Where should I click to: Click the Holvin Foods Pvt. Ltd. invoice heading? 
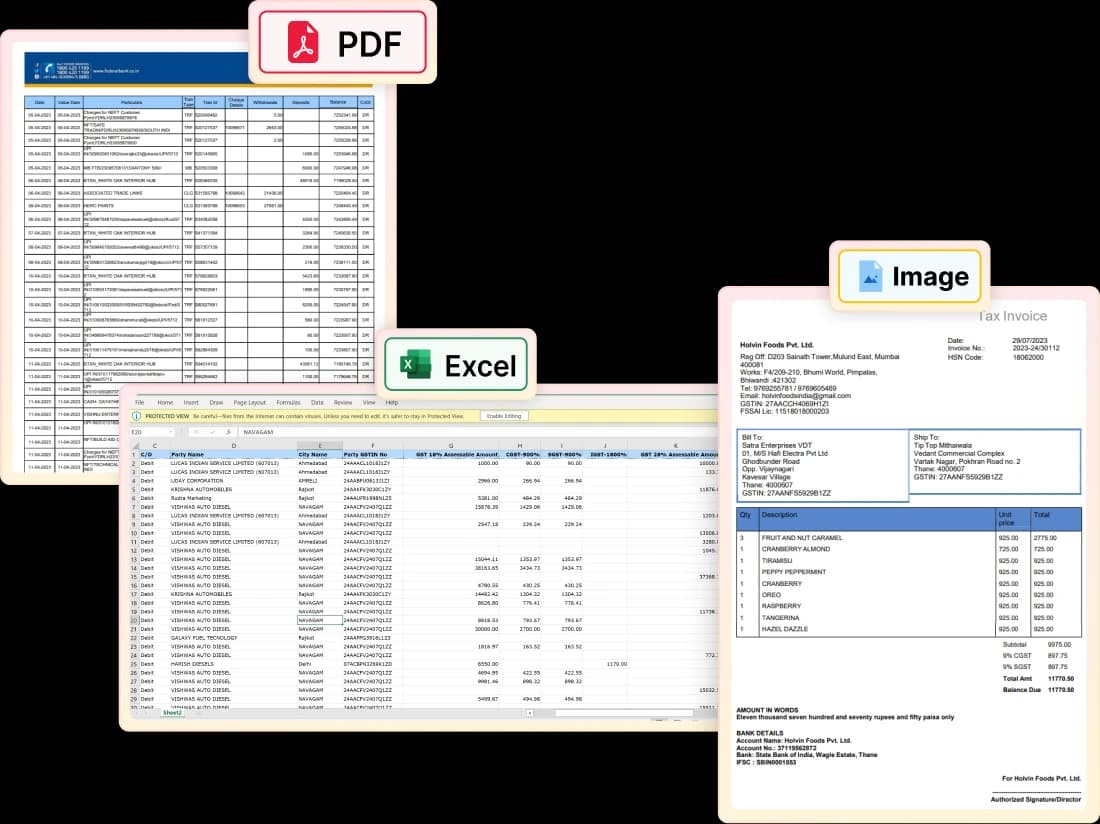pyautogui.click(x=777, y=345)
